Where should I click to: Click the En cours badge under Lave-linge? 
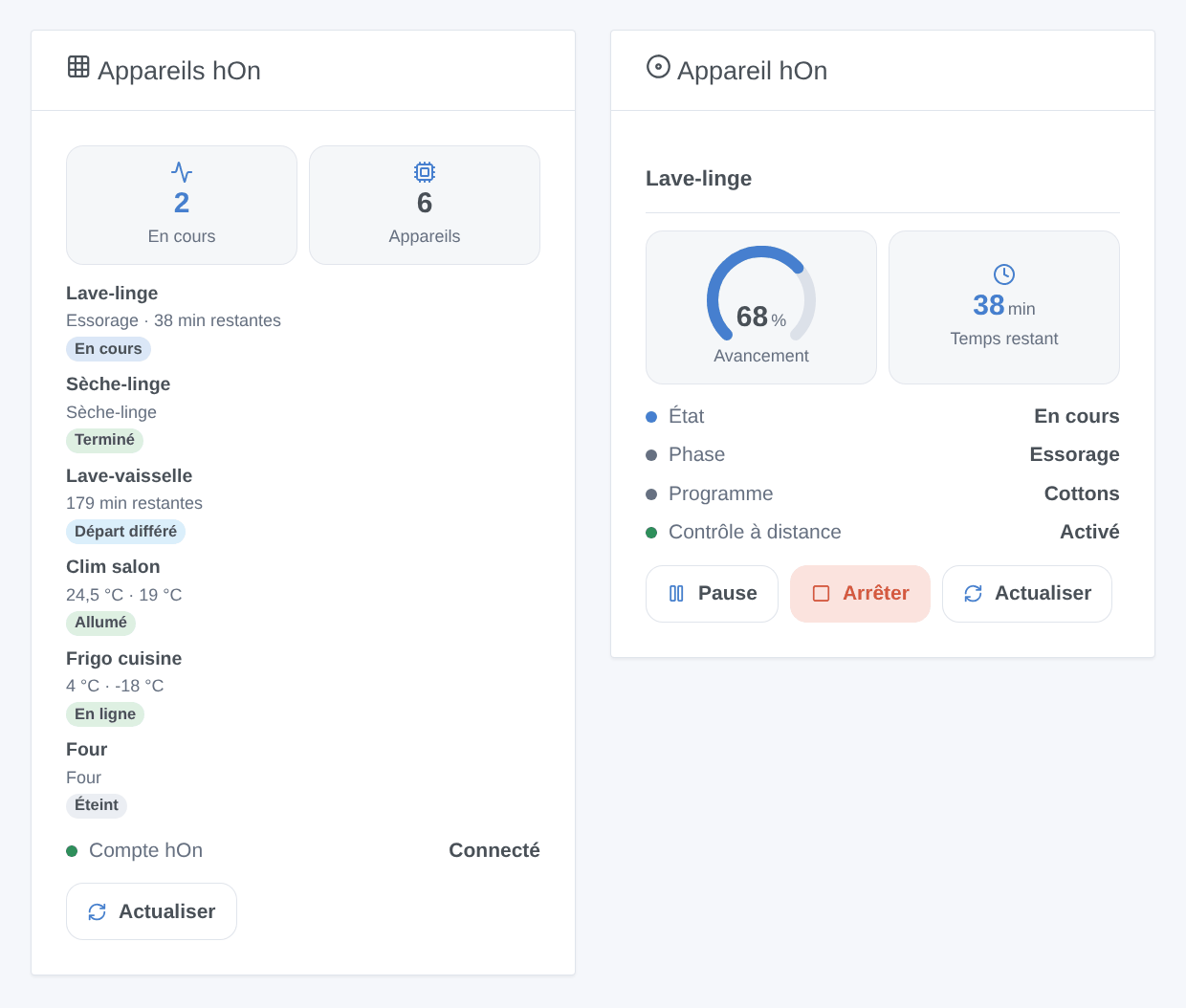coord(108,349)
